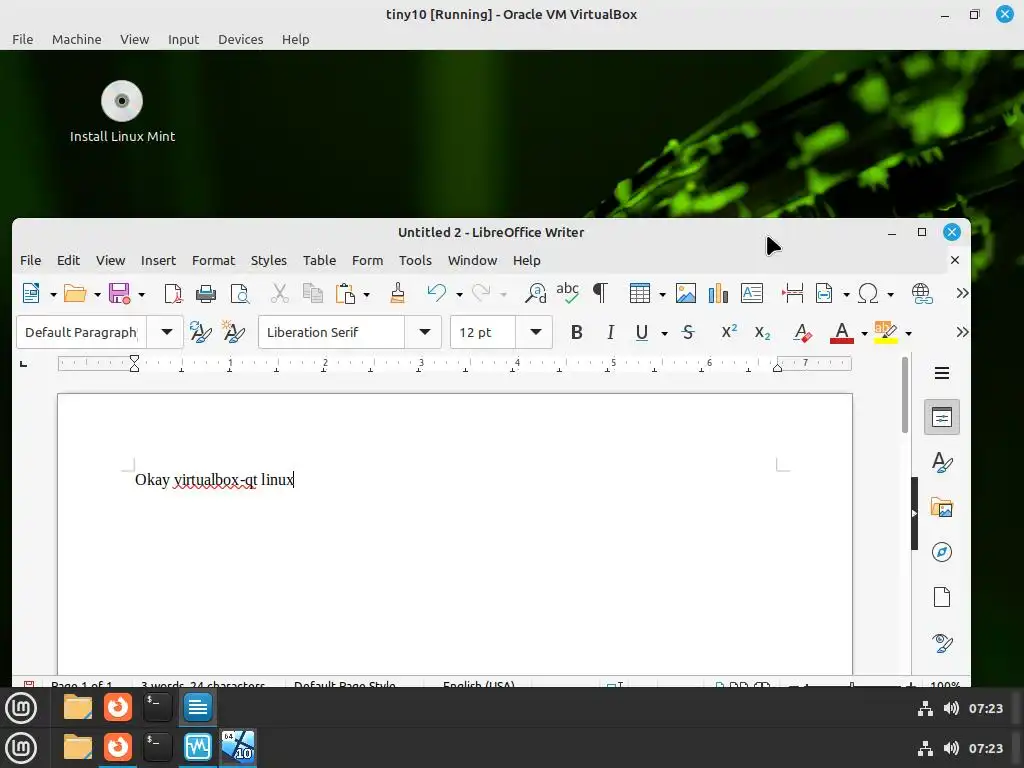This screenshot has height=768, width=1024.
Task: Open the Paste options dropdown arrow
Action: [x=366, y=295]
